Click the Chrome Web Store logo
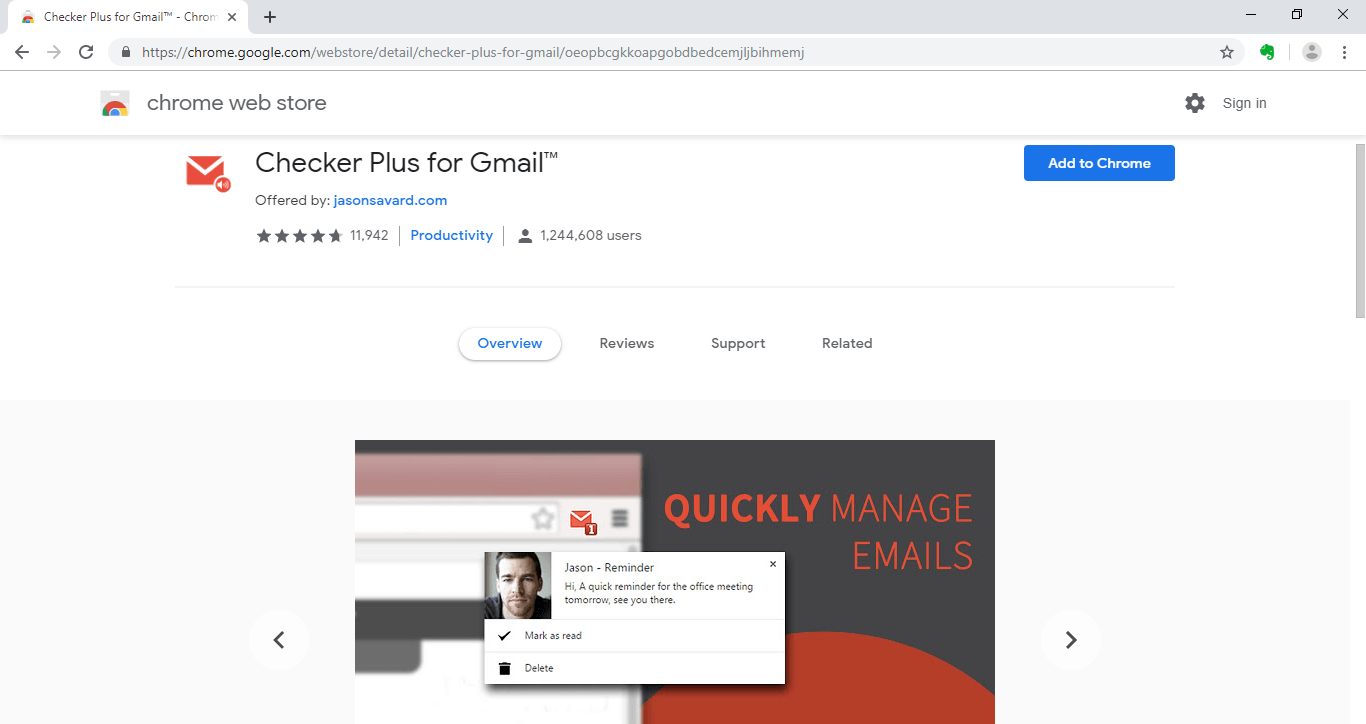 click(115, 103)
